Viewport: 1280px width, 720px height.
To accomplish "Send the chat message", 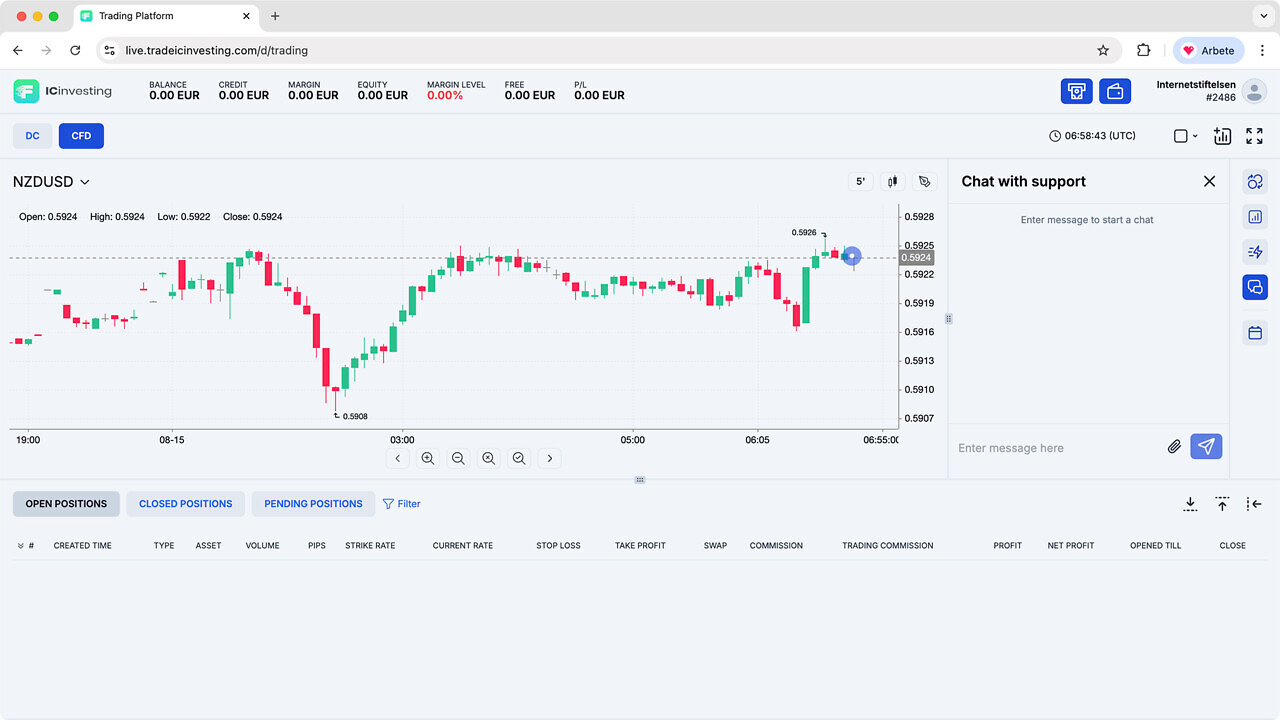I will (x=1206, y=447).
